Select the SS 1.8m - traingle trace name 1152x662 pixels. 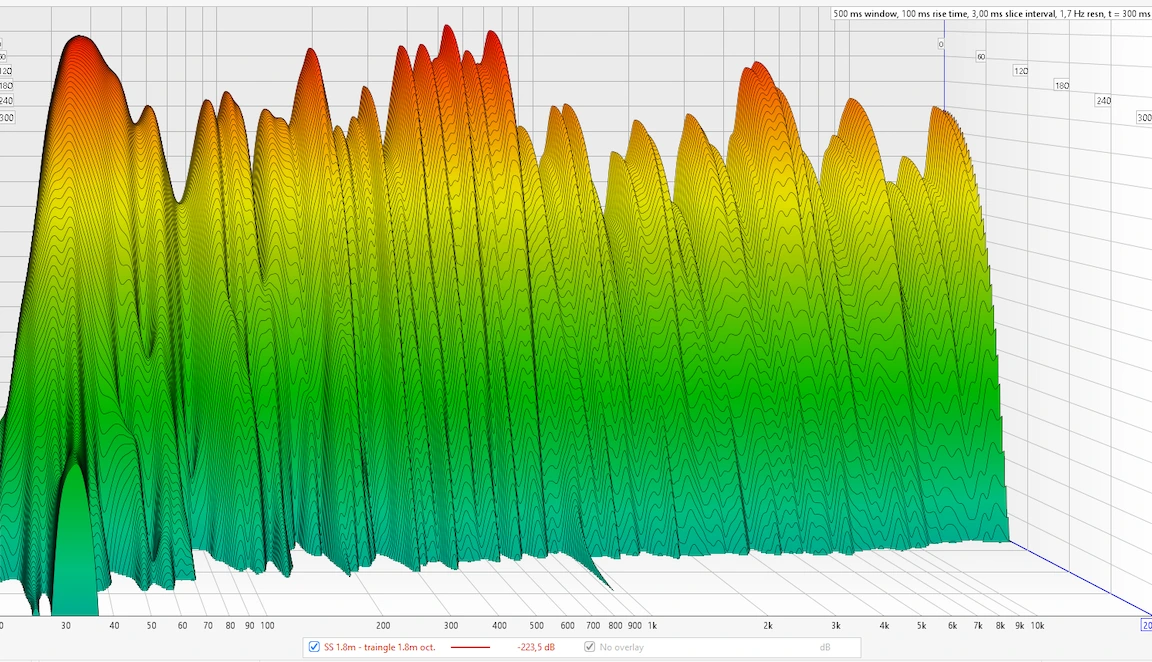click(379, 647)
